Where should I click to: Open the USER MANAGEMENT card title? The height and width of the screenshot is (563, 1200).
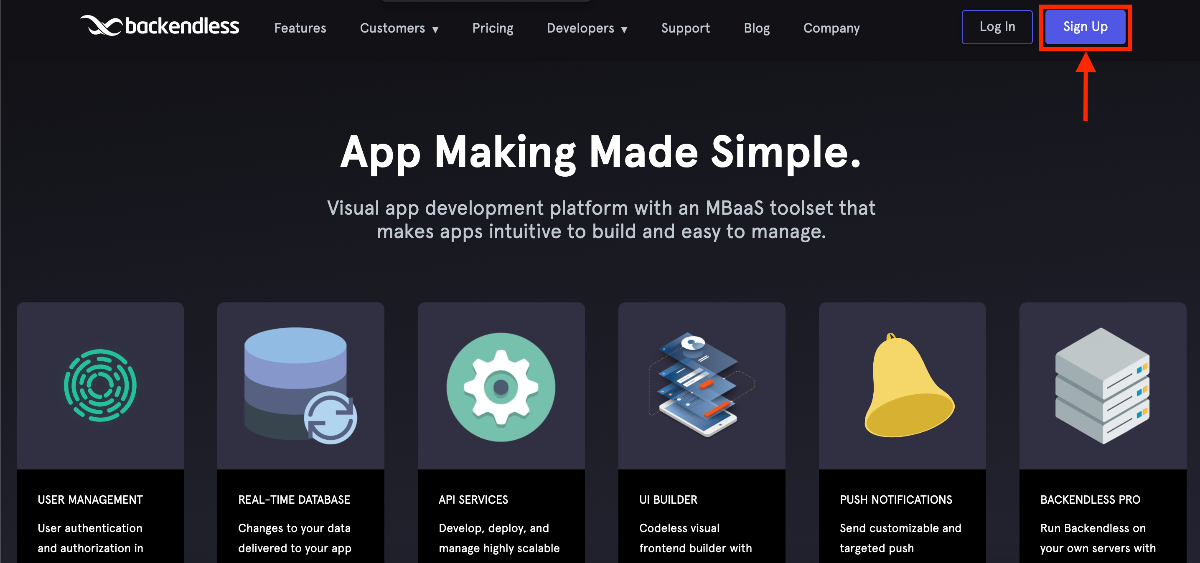(90, 499)
